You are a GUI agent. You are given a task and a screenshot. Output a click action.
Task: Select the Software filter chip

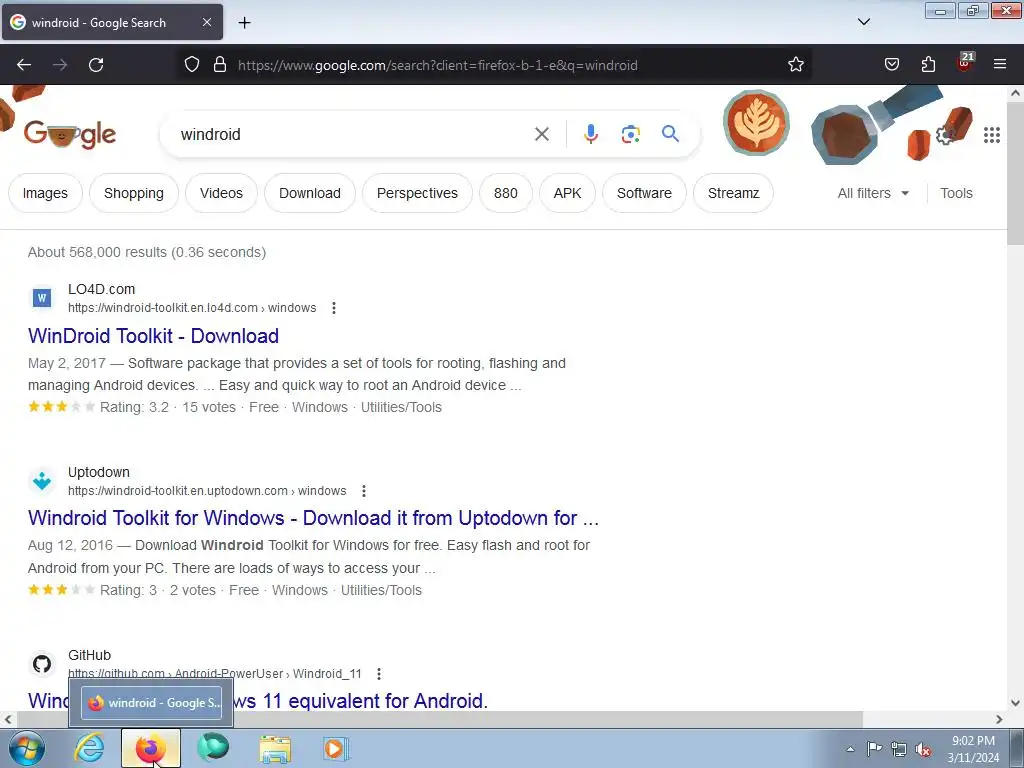644,193
